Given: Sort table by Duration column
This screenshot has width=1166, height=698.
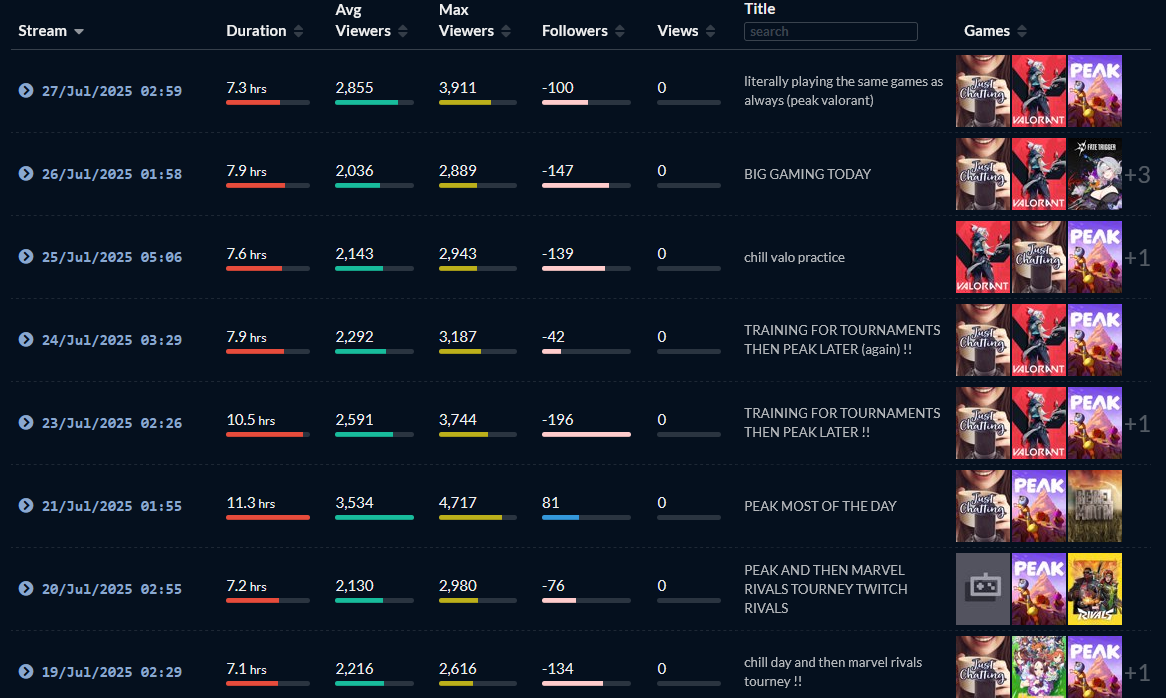Looking at the screenshot, I should tap(265, 30).
